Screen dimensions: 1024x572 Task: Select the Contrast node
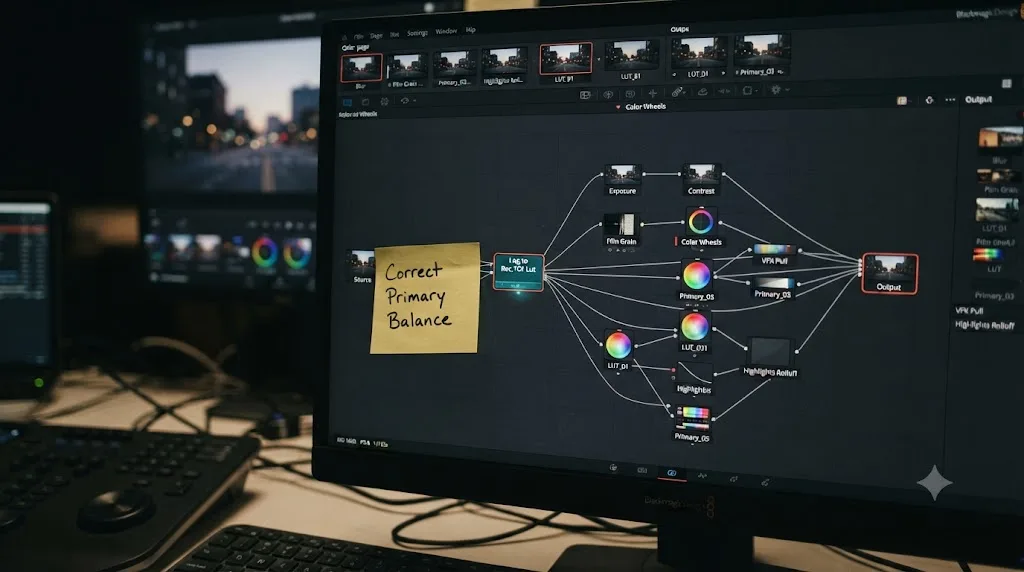coord(701,180)
